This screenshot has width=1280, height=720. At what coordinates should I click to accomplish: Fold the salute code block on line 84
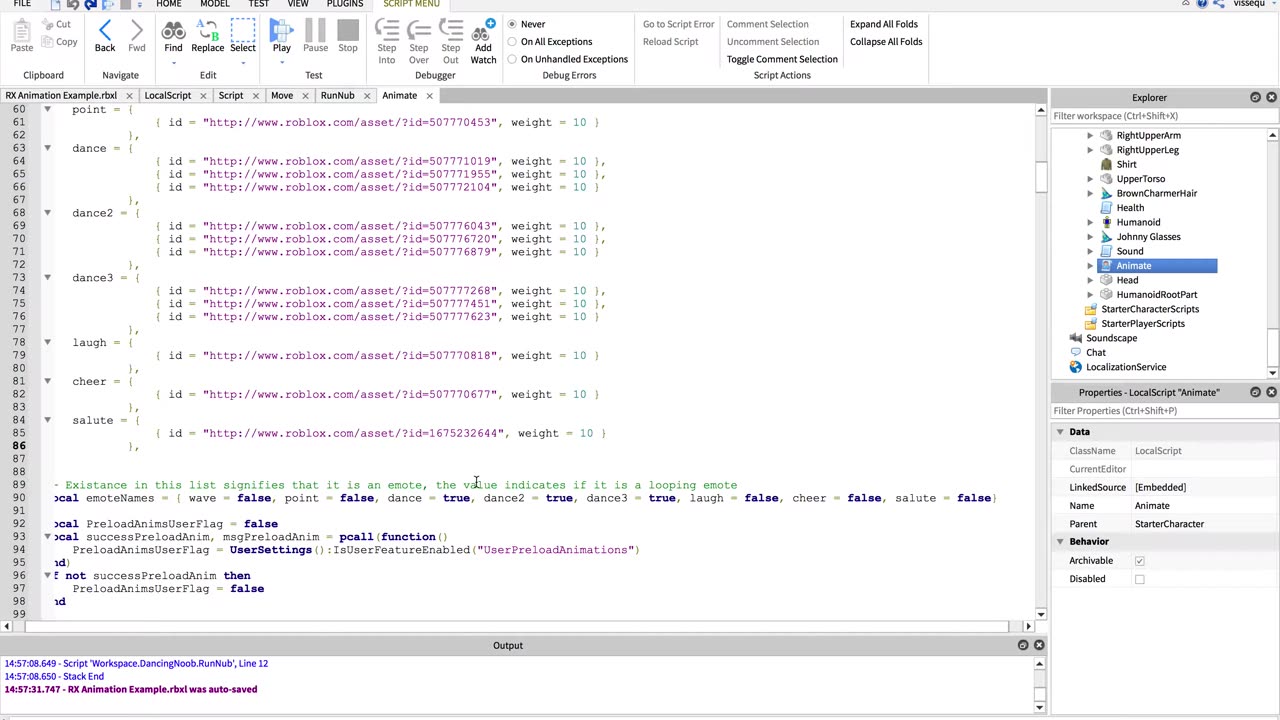pyautogui.click(x=47, y=420)
